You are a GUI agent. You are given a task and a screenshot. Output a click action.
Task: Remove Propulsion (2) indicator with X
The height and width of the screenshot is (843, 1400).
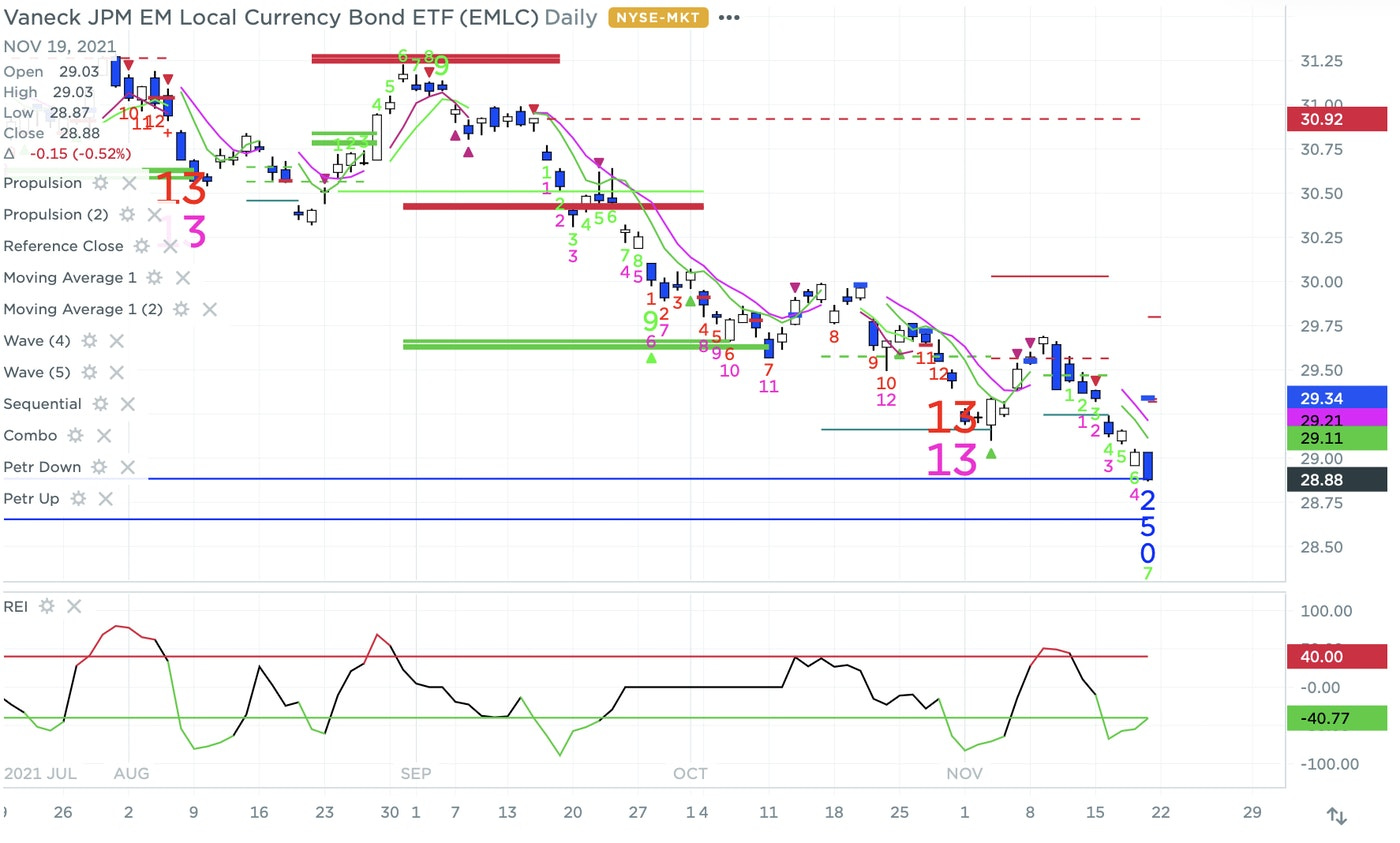pos(155,215)
